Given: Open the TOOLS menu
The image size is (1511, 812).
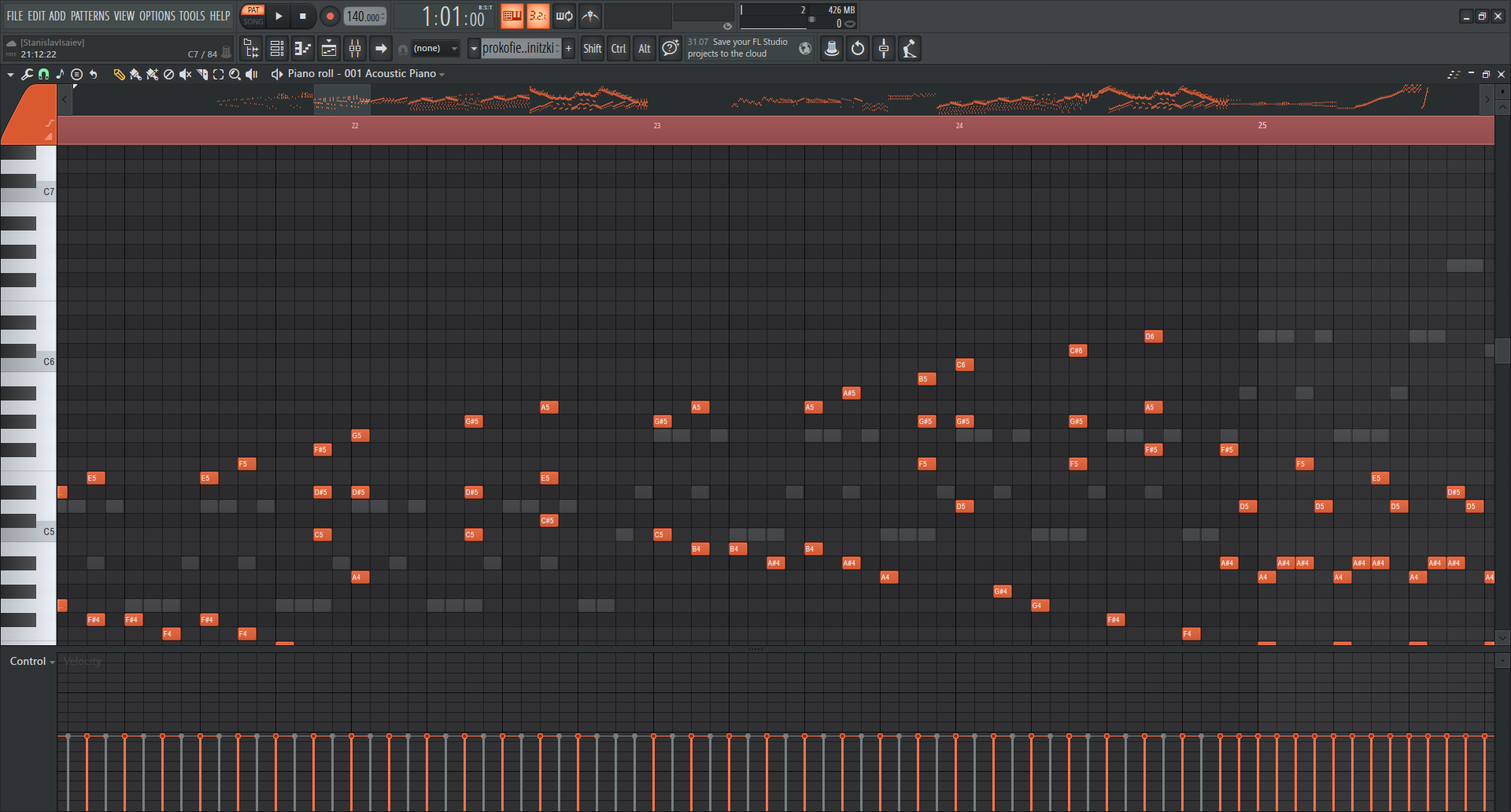Looking at the screenshot, I should pyautogui.click(x=192, y=16).
